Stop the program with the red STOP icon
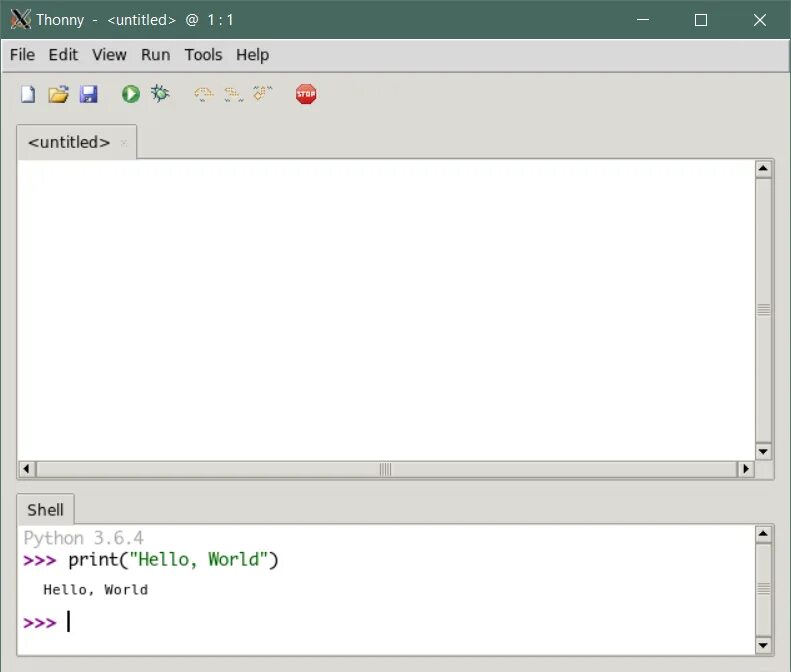791x672 pixels. click(306, 94)
